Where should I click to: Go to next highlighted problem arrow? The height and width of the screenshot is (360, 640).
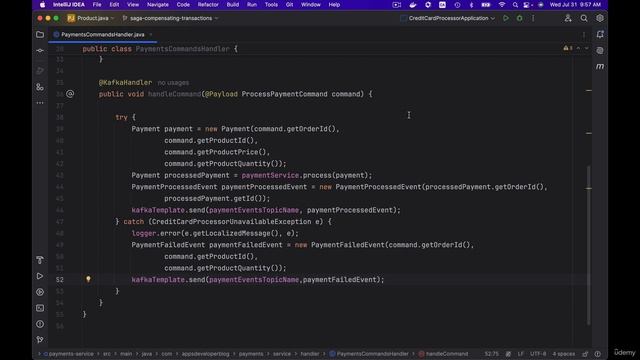pyautogui.click(x=587, y=48)
